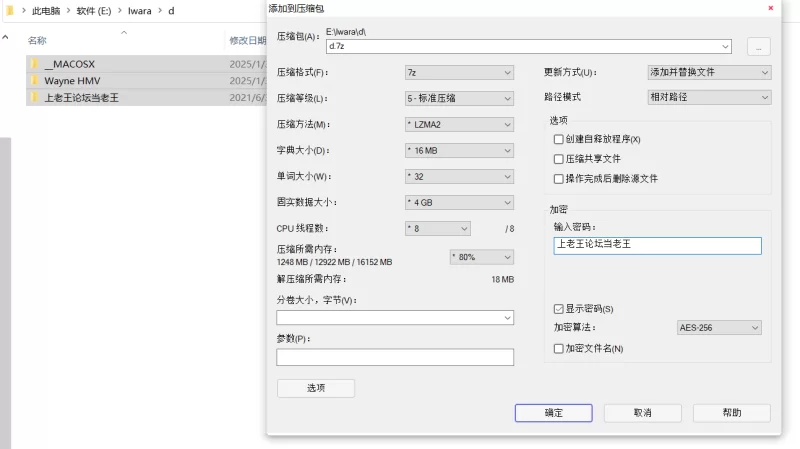The image size is (800, 449).
Task: Click the chevron after 此电脑 in the breadcrumb
Action: pos(68,10)
